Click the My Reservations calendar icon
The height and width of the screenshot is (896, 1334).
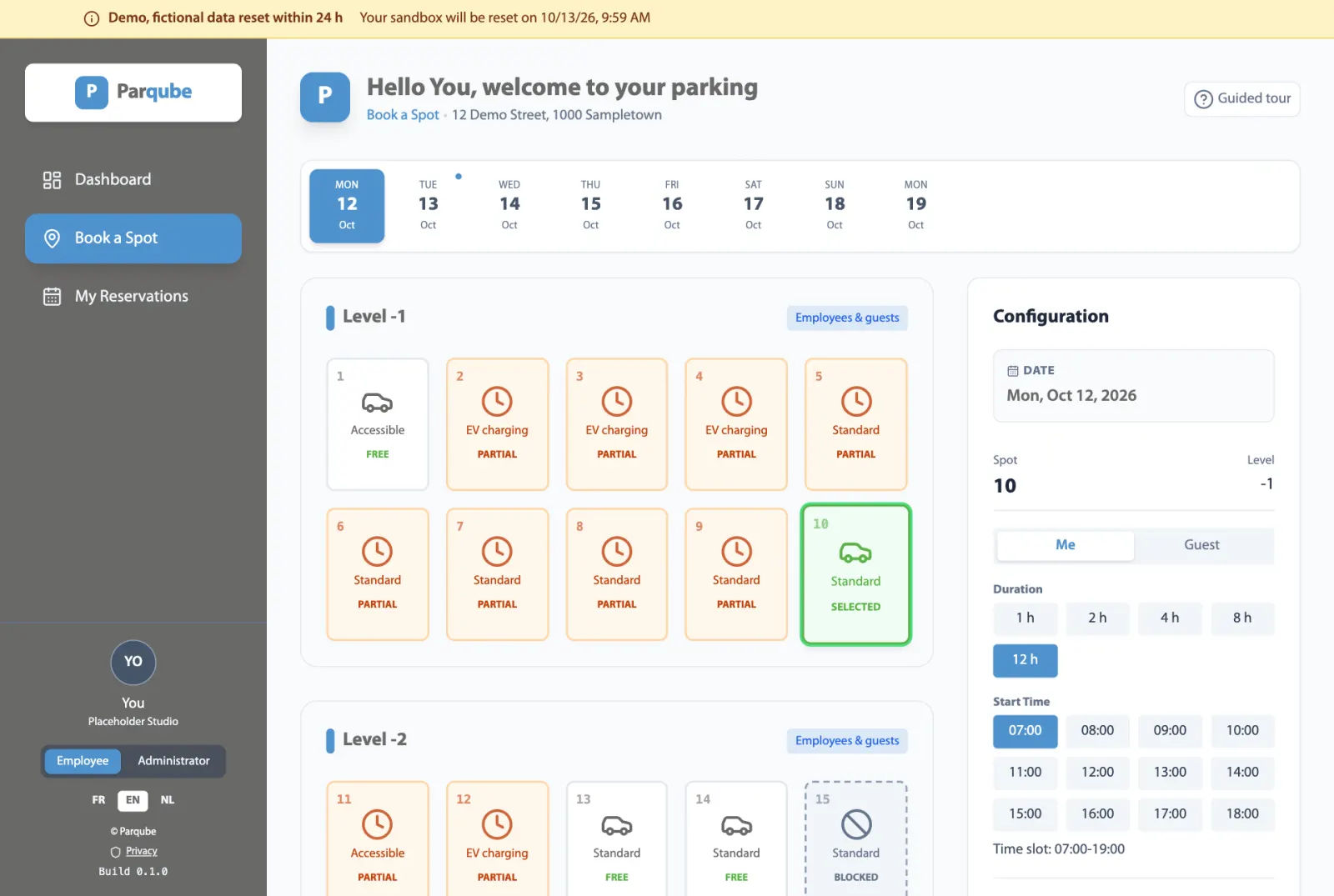(x=52, y=297)
